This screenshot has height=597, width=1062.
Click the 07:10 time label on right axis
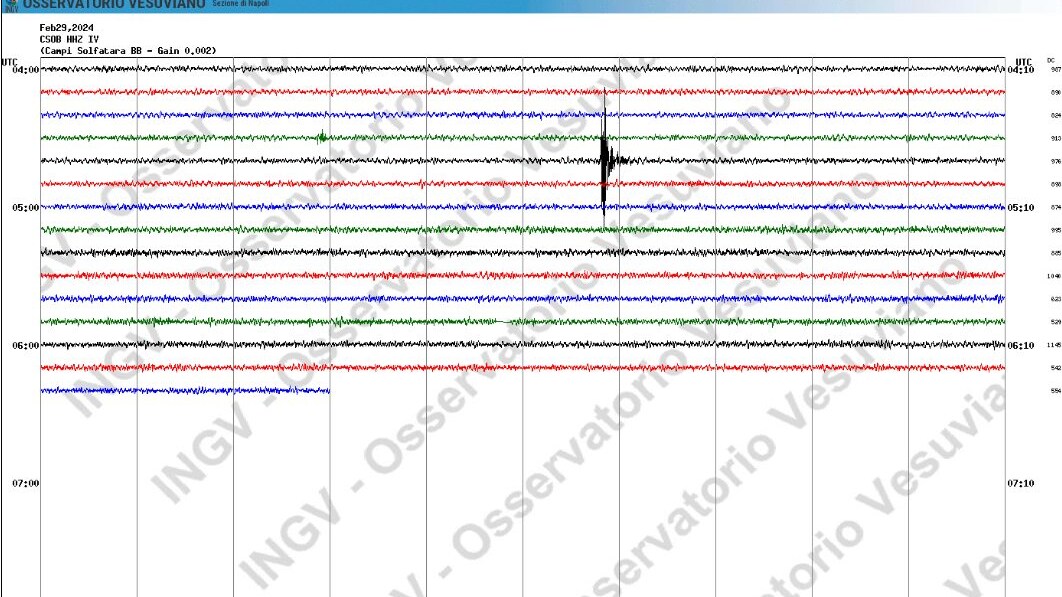(x=1021, y=483)
